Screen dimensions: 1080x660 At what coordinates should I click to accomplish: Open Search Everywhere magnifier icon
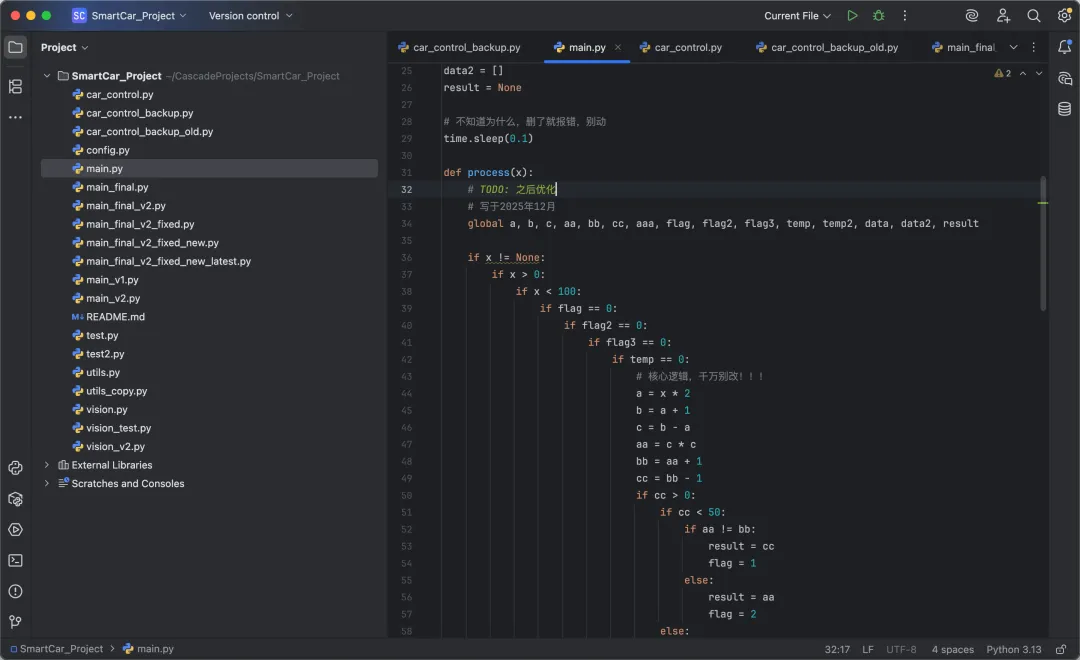pos(1034,16)
